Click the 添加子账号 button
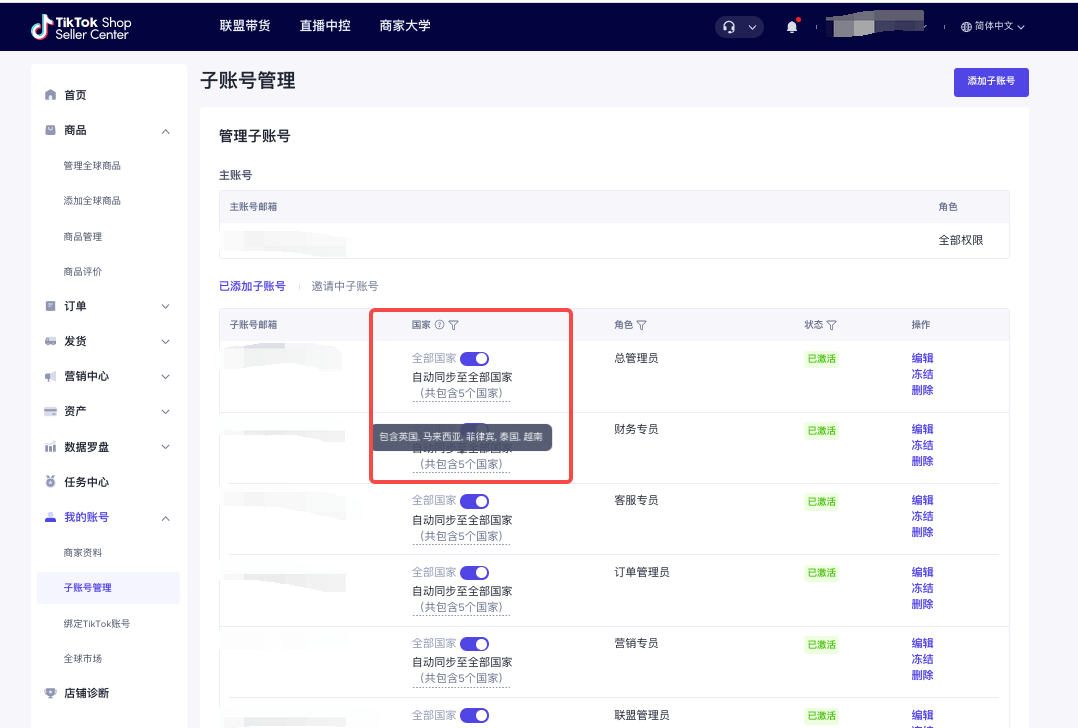The height and width of the screenshot is (728, 1078). (x=991, y=82)
